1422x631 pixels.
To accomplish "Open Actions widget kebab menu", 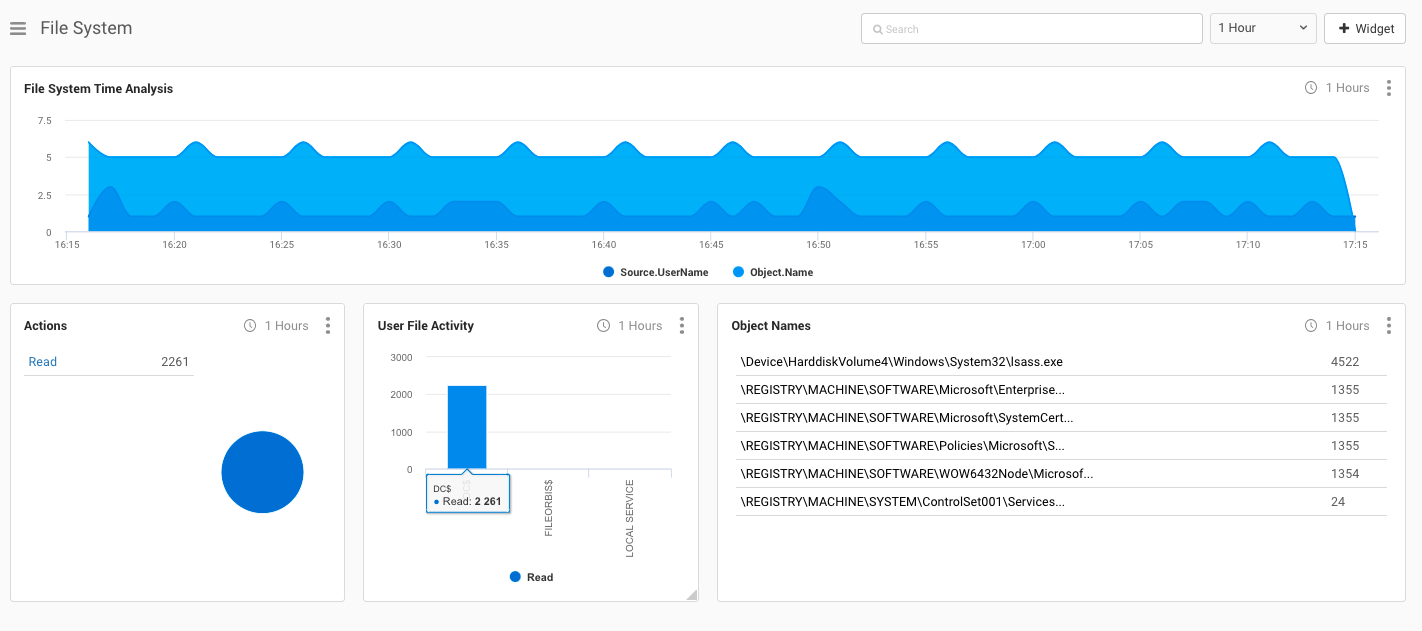I will pyautogui.click(x=327, y=326).
